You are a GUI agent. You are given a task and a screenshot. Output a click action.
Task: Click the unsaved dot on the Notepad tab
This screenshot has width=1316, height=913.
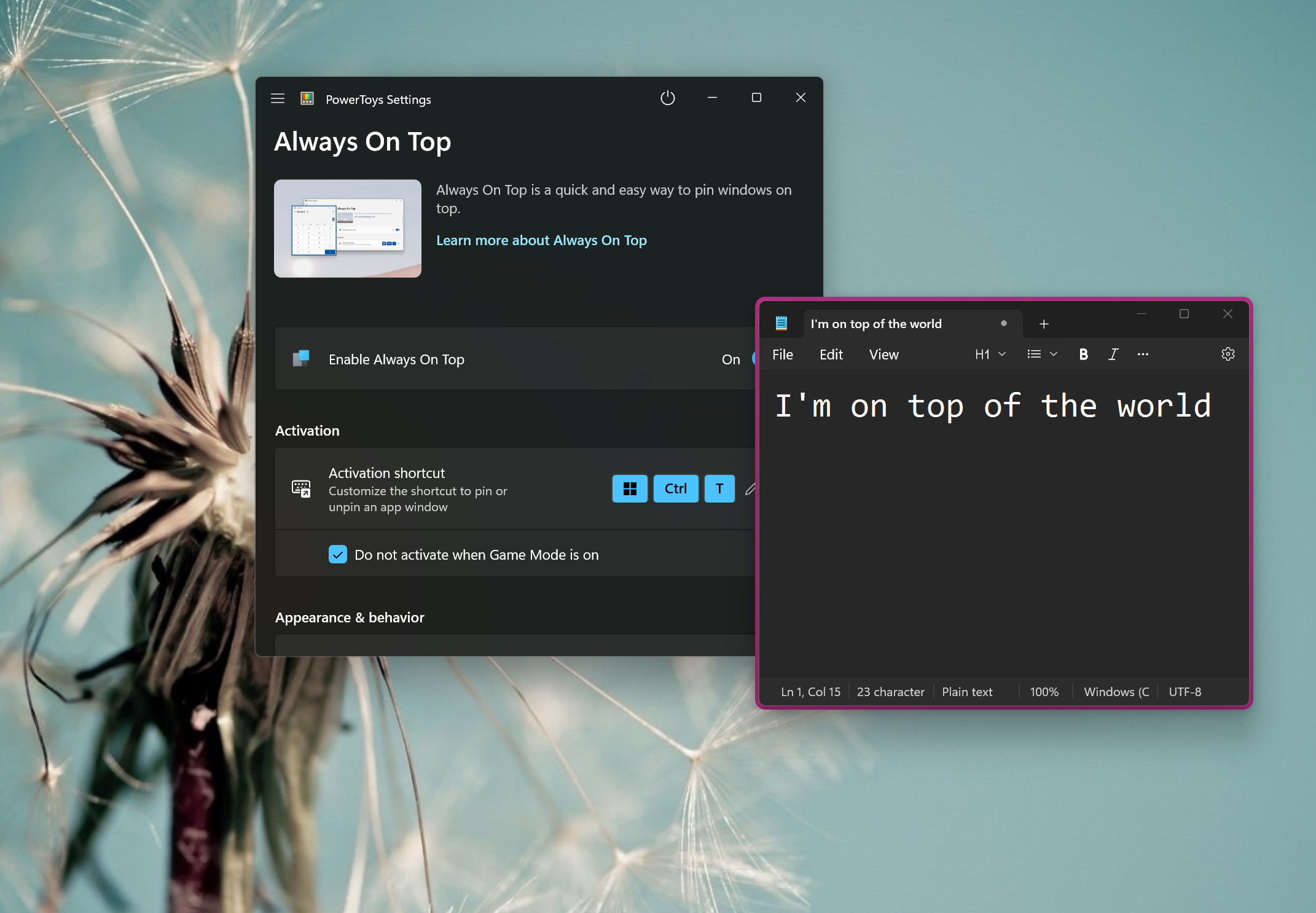click(1004, 323)
